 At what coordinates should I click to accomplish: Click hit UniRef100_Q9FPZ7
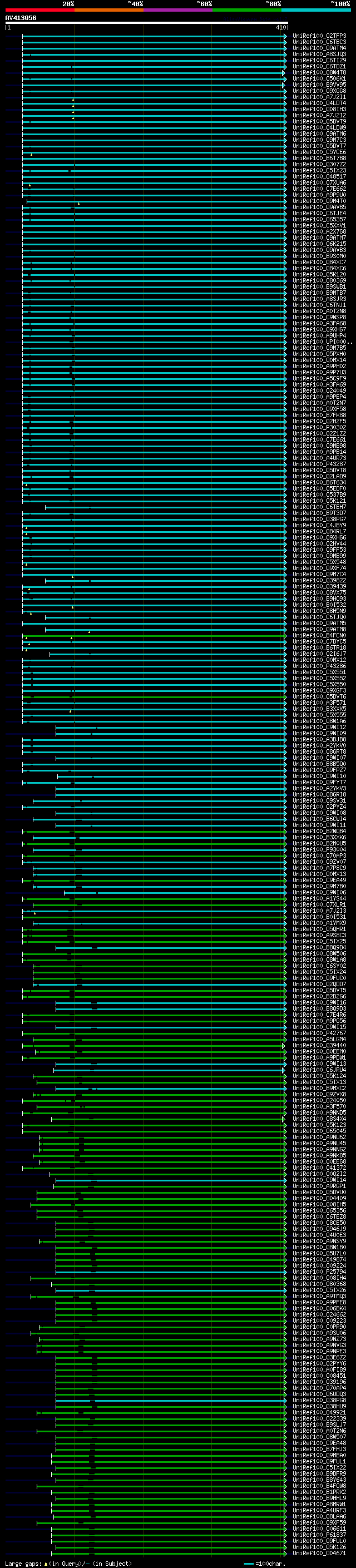(x=319, y=770)
